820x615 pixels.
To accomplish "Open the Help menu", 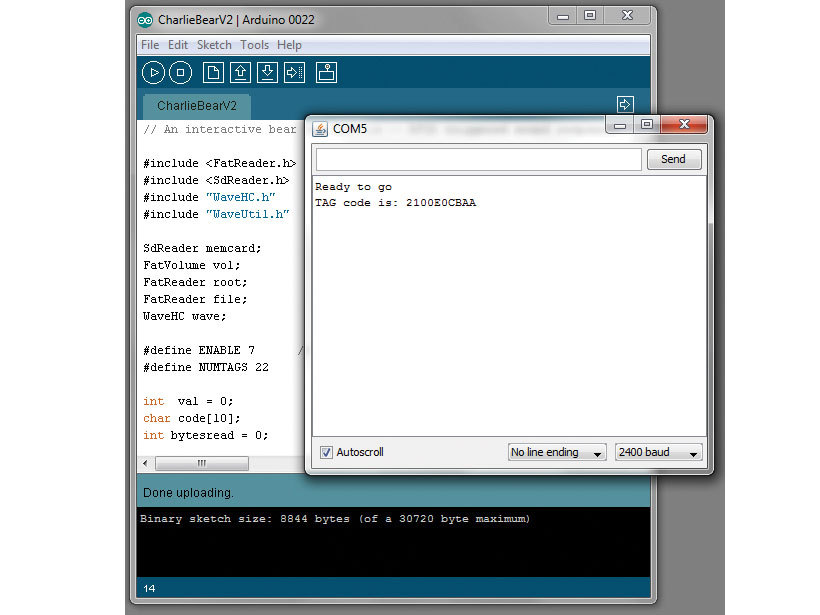I will [x=289, y=45].
